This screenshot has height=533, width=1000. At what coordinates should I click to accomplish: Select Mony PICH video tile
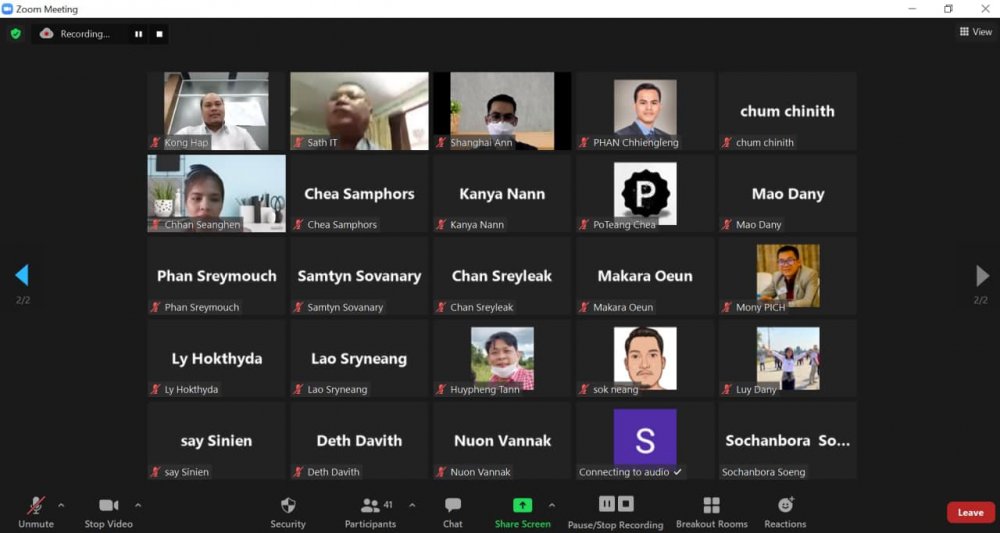point(788,275)
